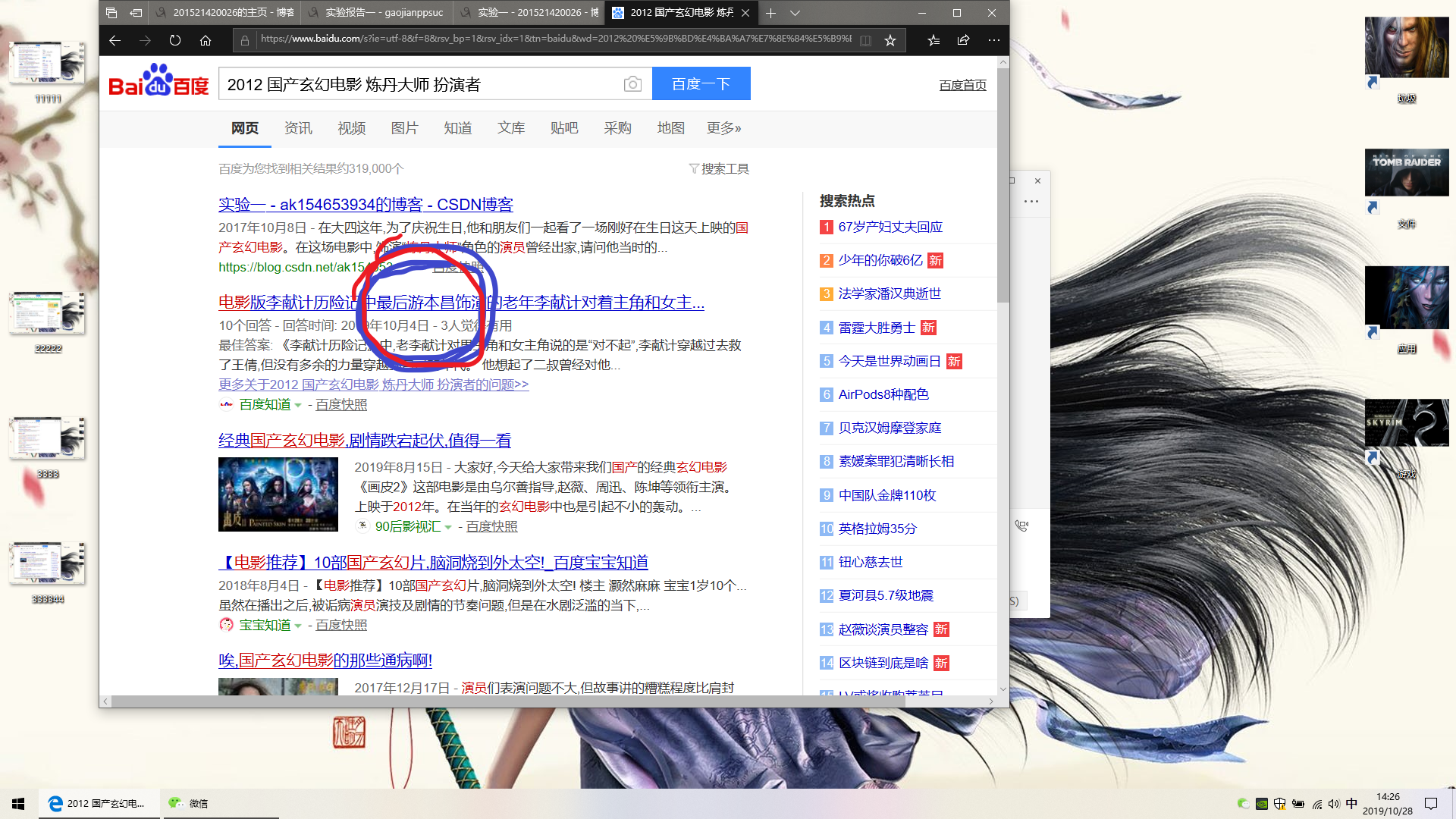The height and width of the screenshot is (819, 1456).
Task: Go to browser home icon
Action: [x=206, y=40]
